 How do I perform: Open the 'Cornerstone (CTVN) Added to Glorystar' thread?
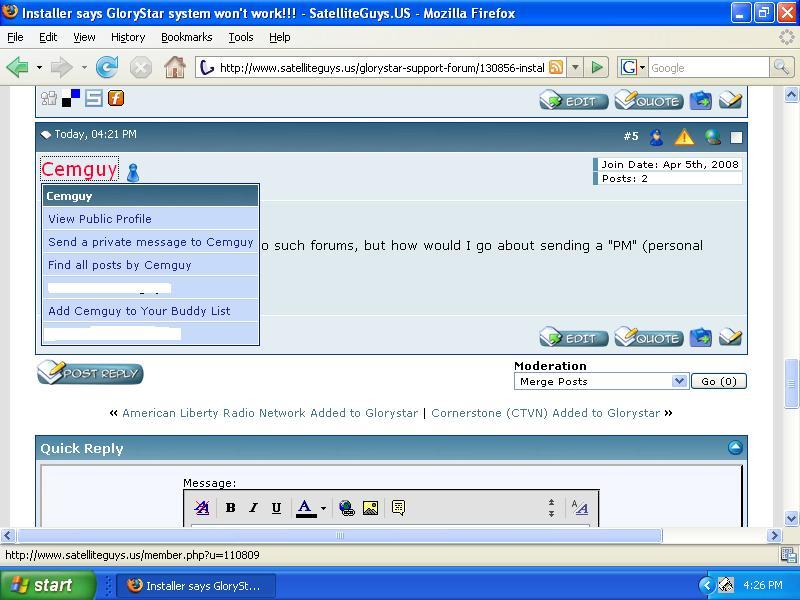545,413
